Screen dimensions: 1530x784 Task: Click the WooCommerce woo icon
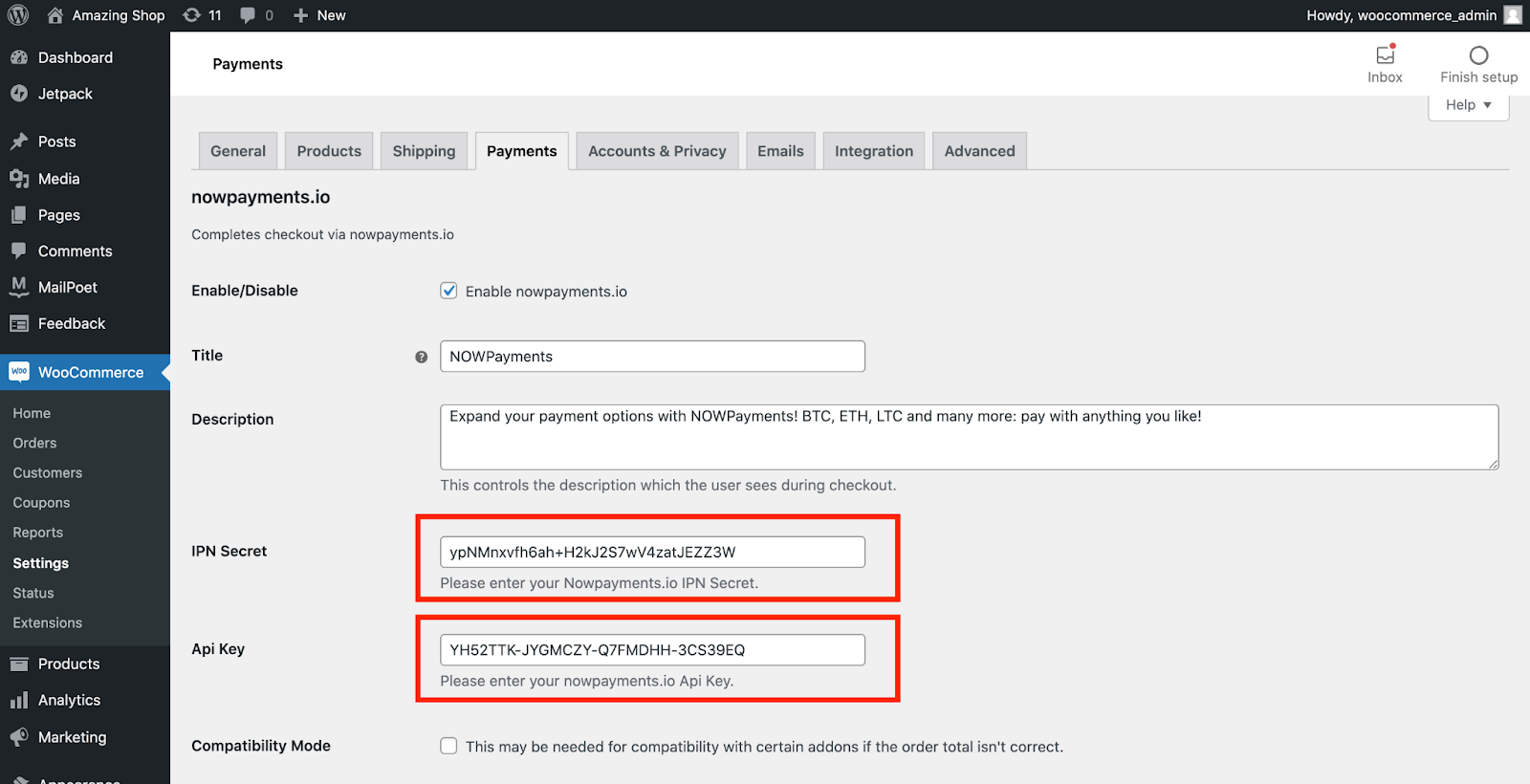click(19, 372)
